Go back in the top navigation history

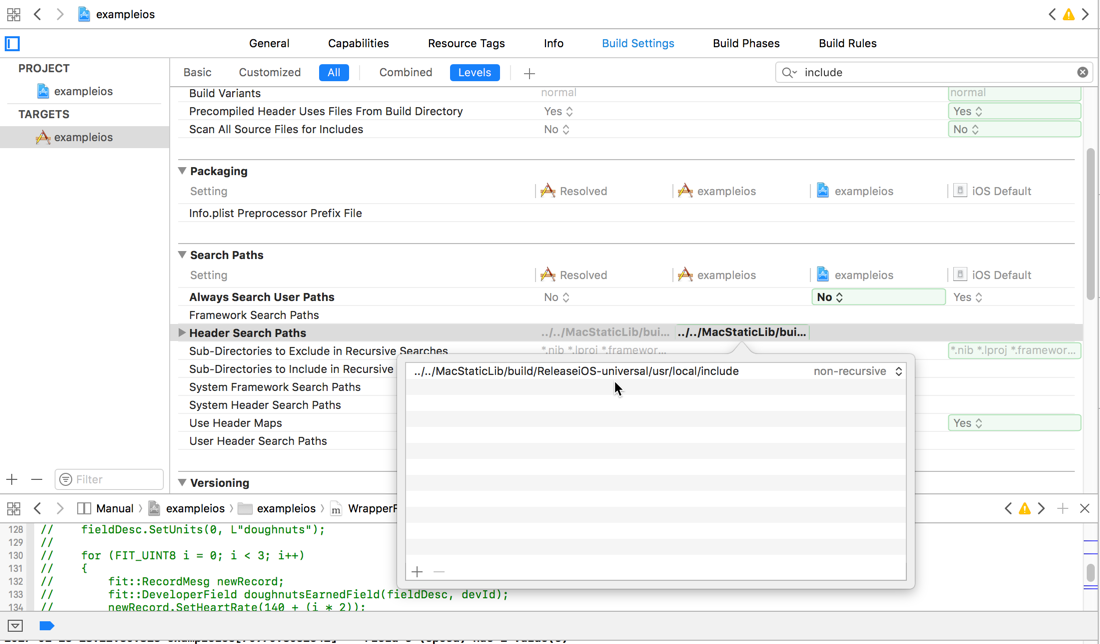click(37, 14)
